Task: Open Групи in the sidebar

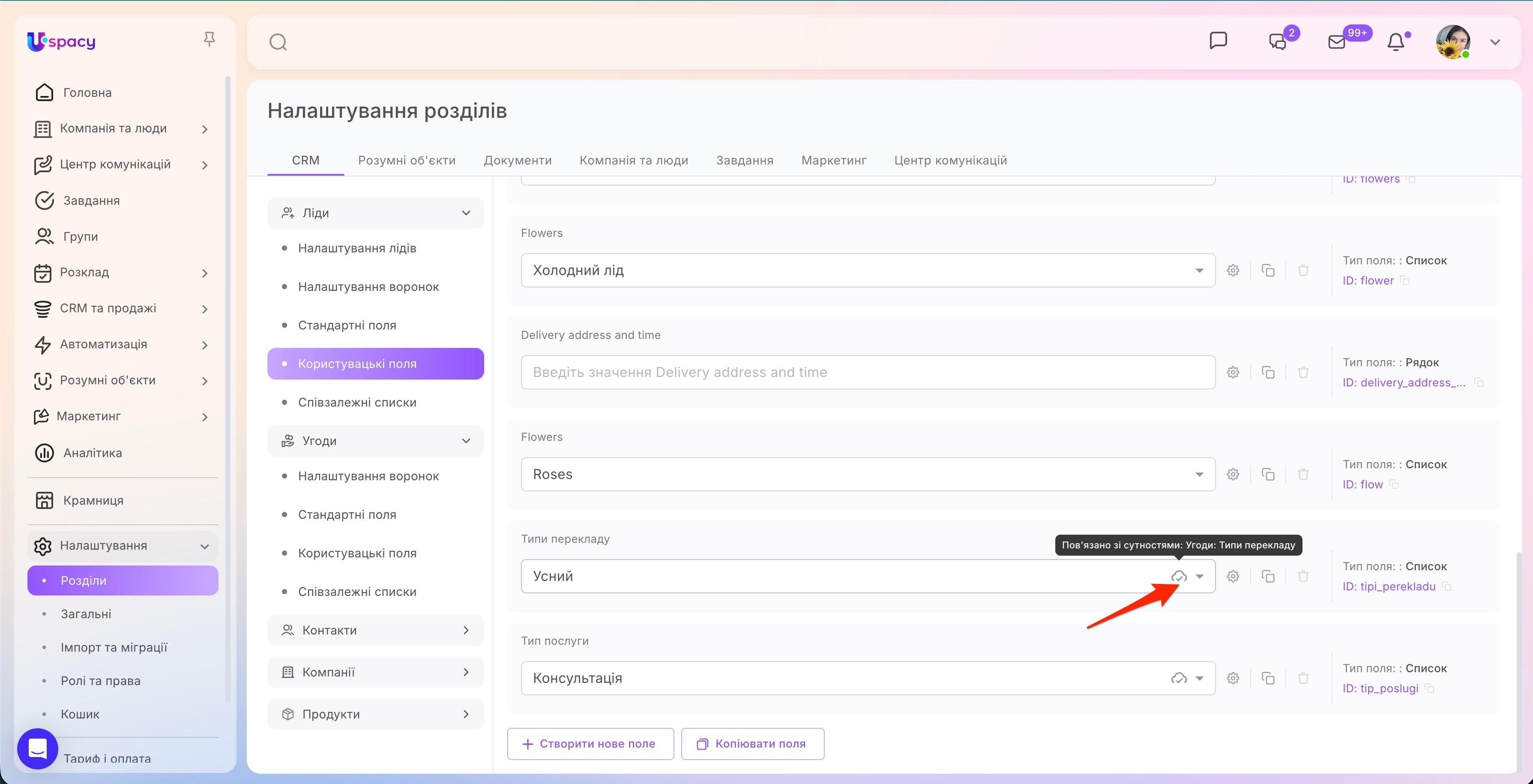Action: (81, 236)
